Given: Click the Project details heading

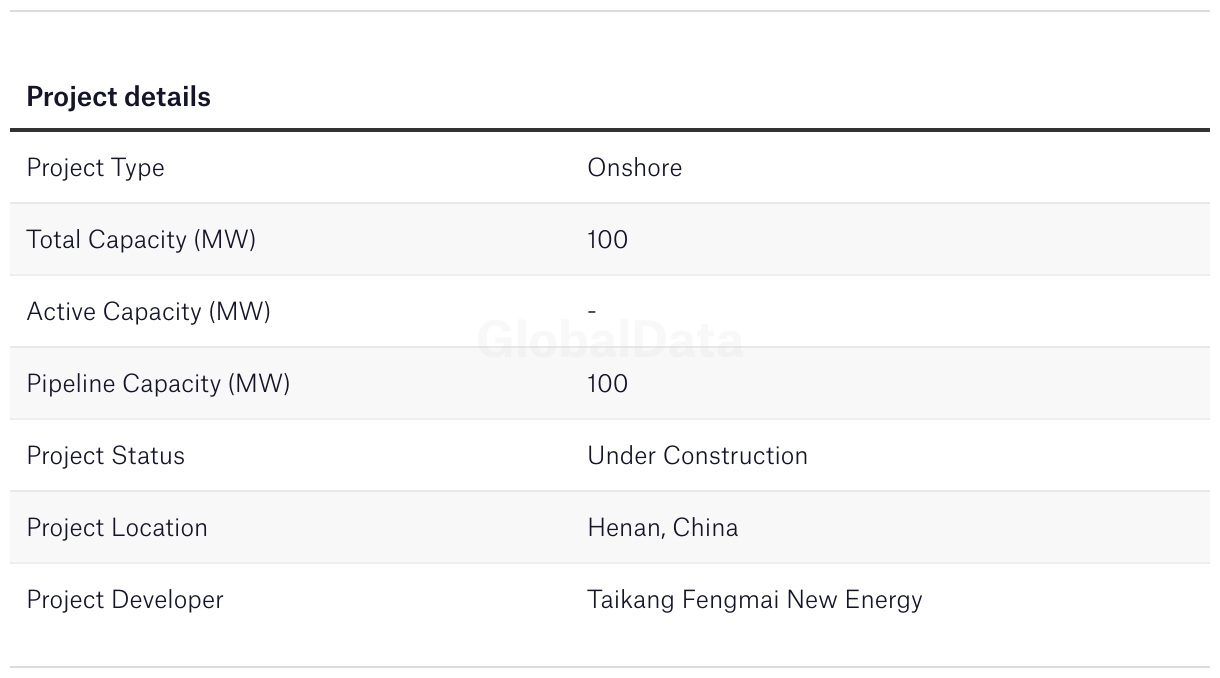Looking at the screenshot, I should 118,97.
